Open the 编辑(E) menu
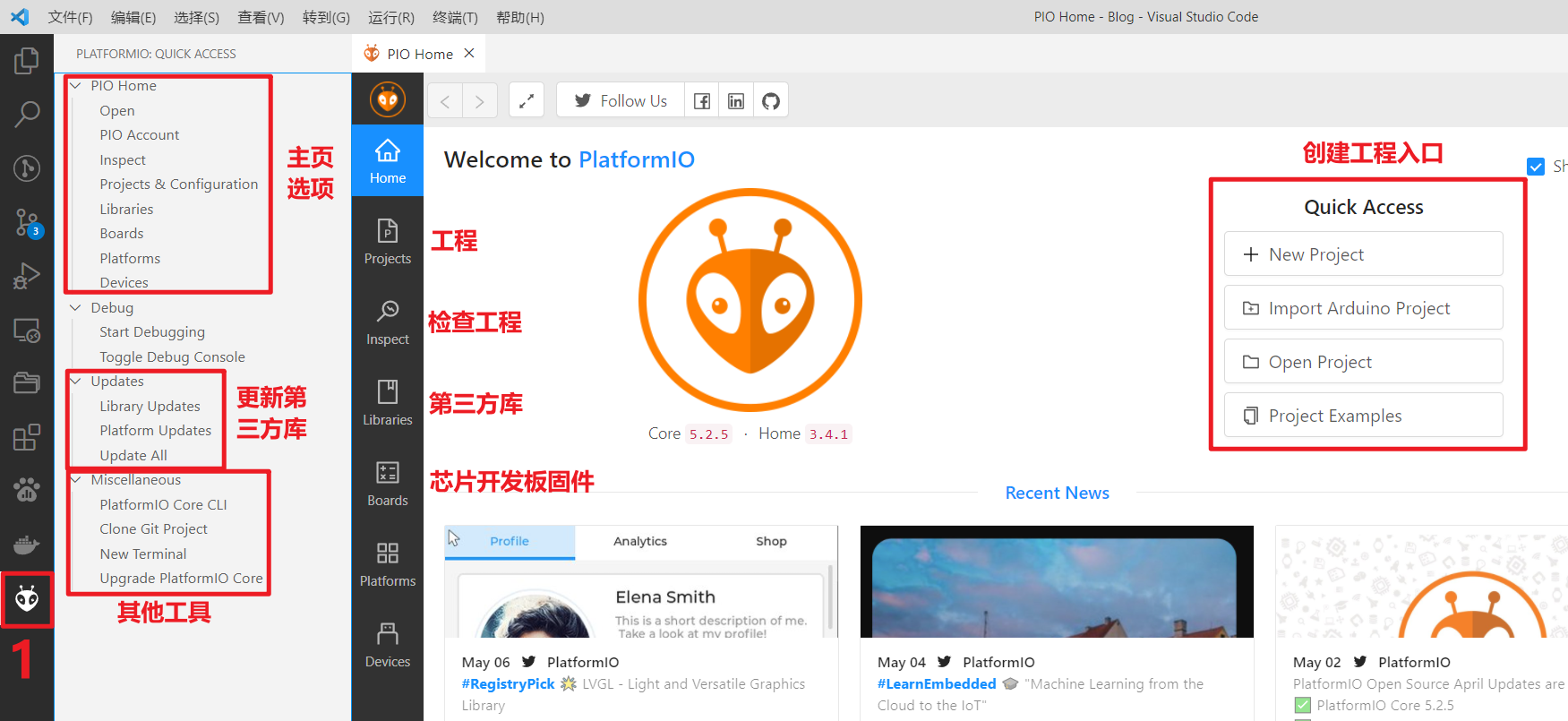 pos(133,17)
